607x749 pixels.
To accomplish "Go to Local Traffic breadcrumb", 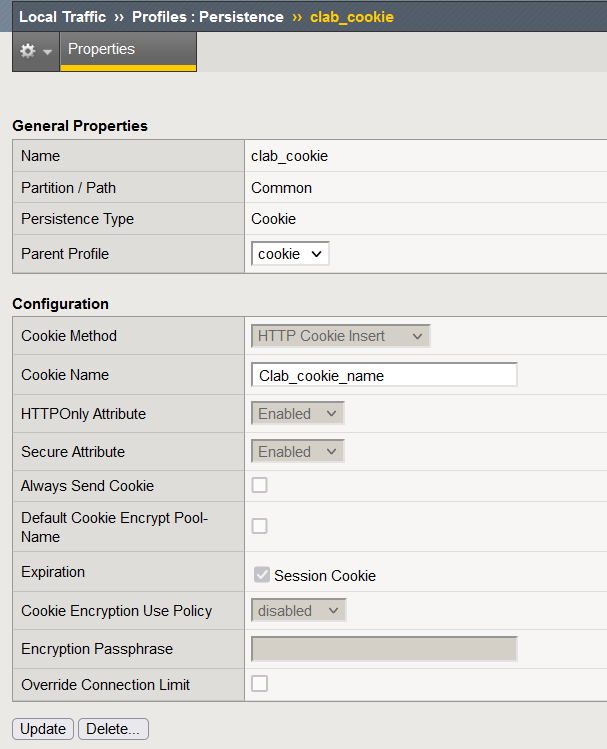I will 63,17.
